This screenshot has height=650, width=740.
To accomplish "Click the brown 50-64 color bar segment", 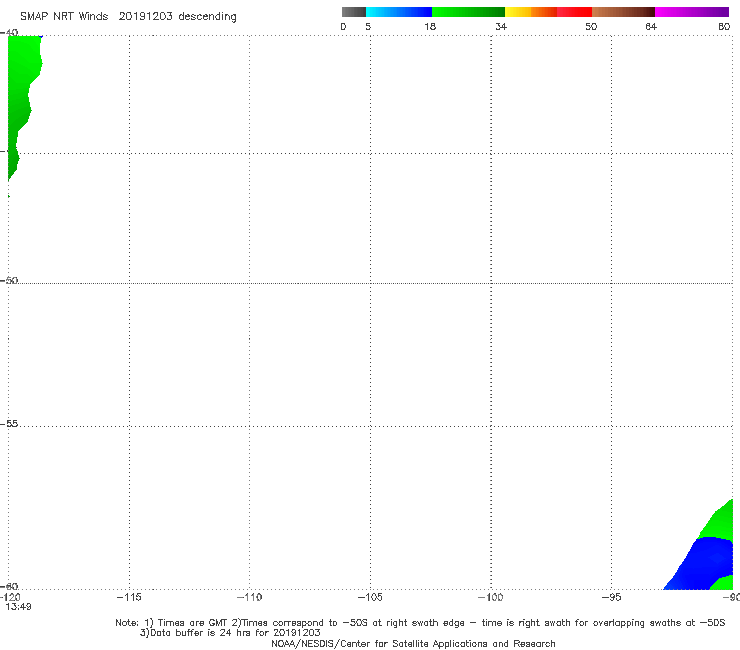I will (623, 12).
